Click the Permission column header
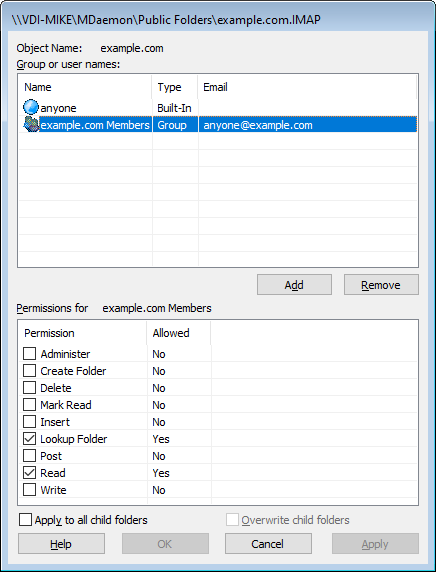 pyautogui.click(x=82, y=333)
